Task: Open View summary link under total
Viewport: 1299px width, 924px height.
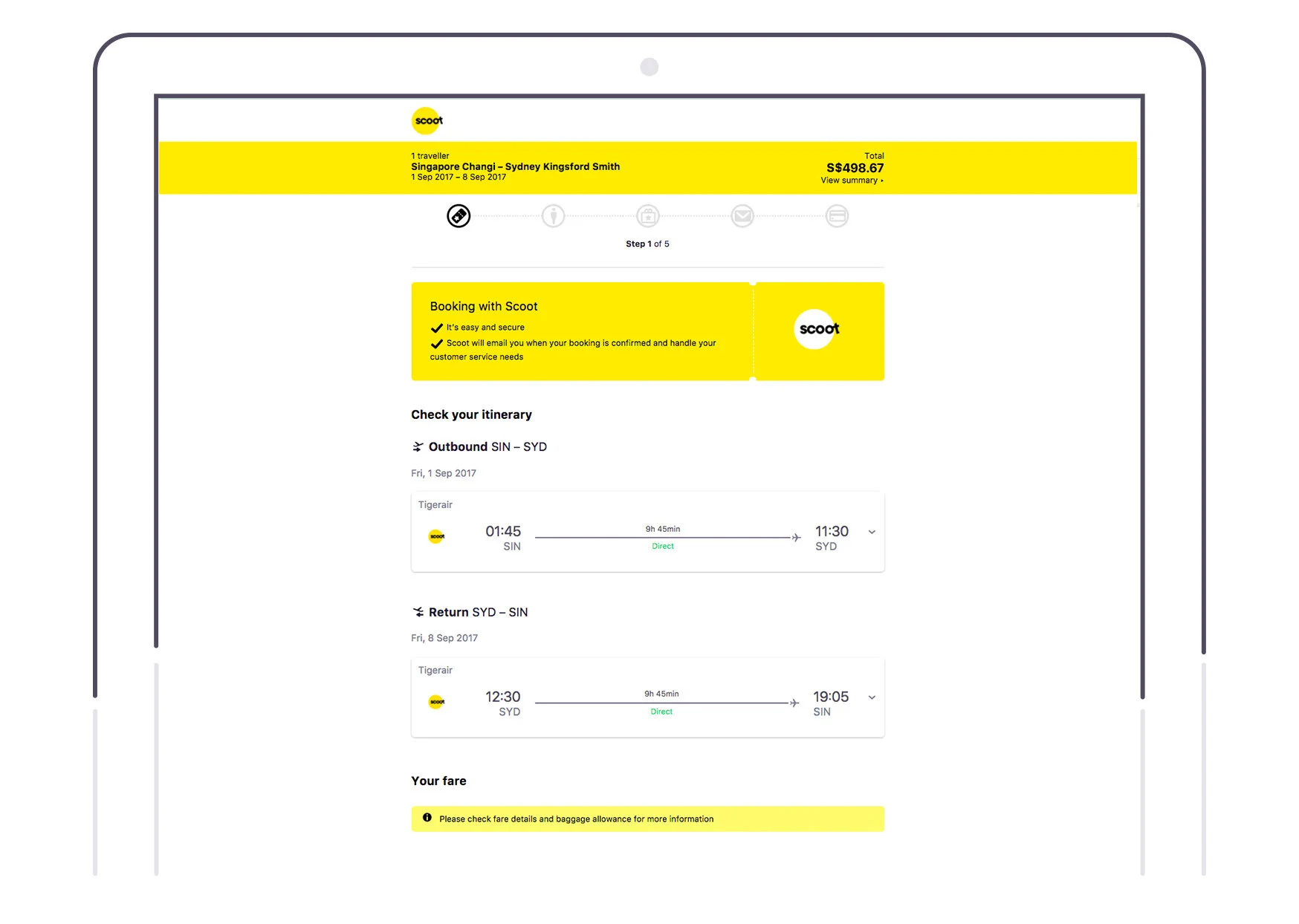Action: [x=852, y=180]
